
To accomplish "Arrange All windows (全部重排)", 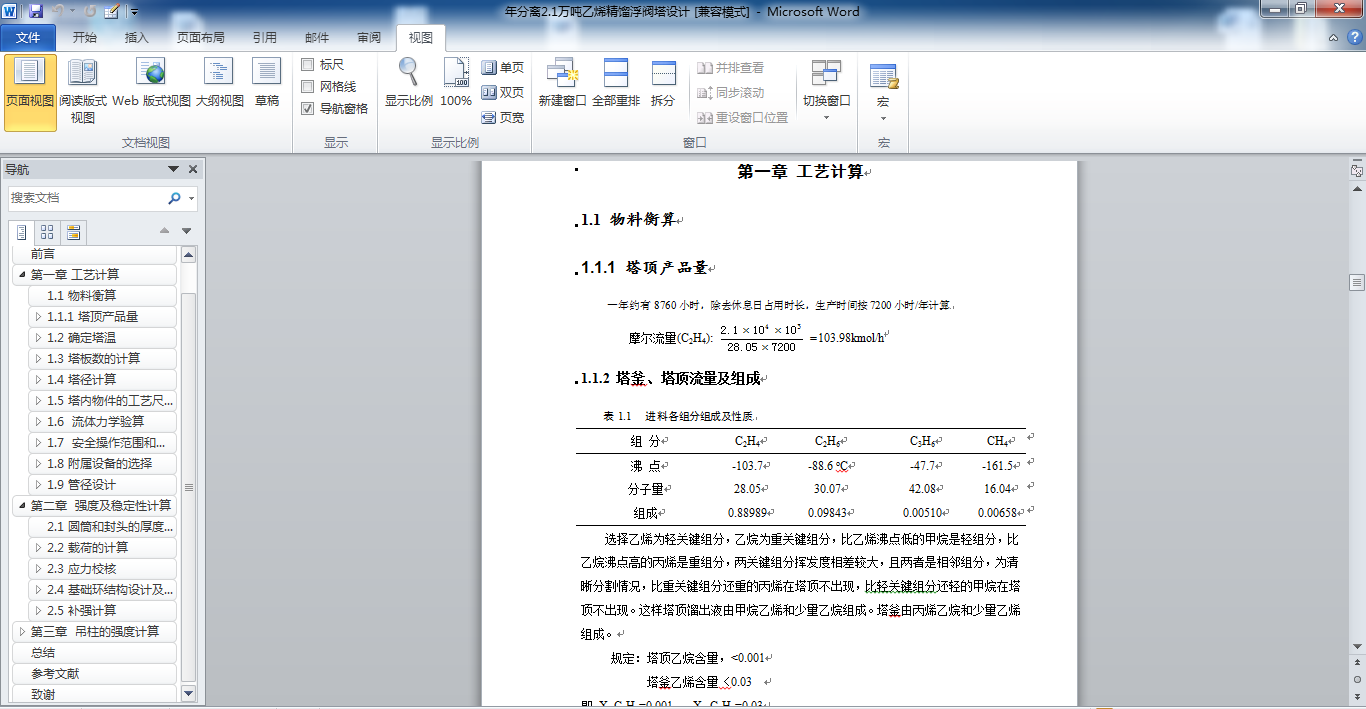I will click(616, 83).
